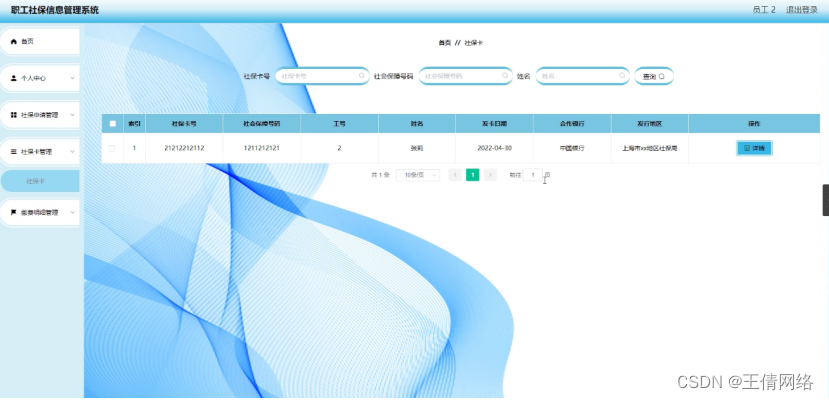Viewport: 829px width, 400px height.
Task: Open the 社保申请管理 sidebar menu
Action: point(40,115)
